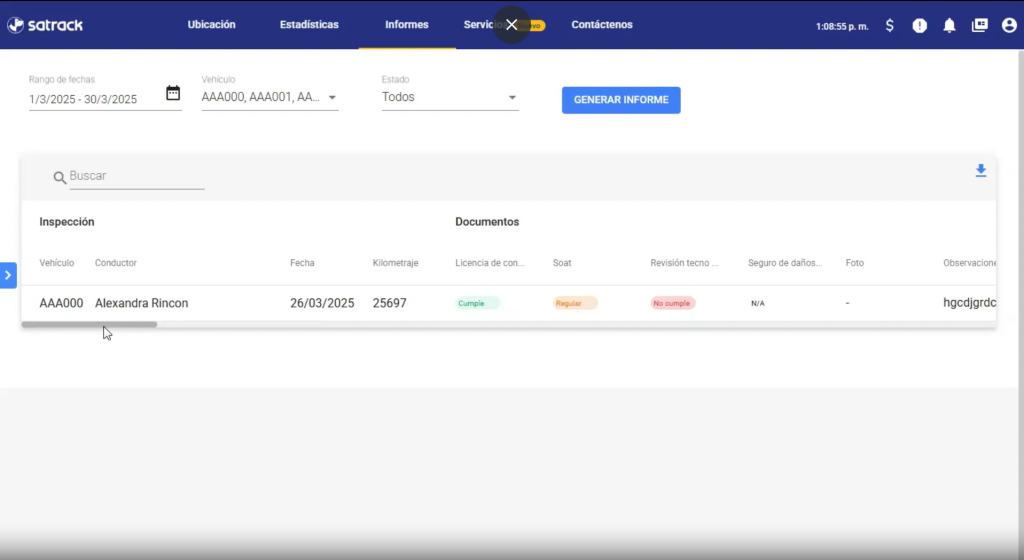Click the Conductor column header
Image resolution: width=1024 pixels, height=560 pixels.
(116, 263)
